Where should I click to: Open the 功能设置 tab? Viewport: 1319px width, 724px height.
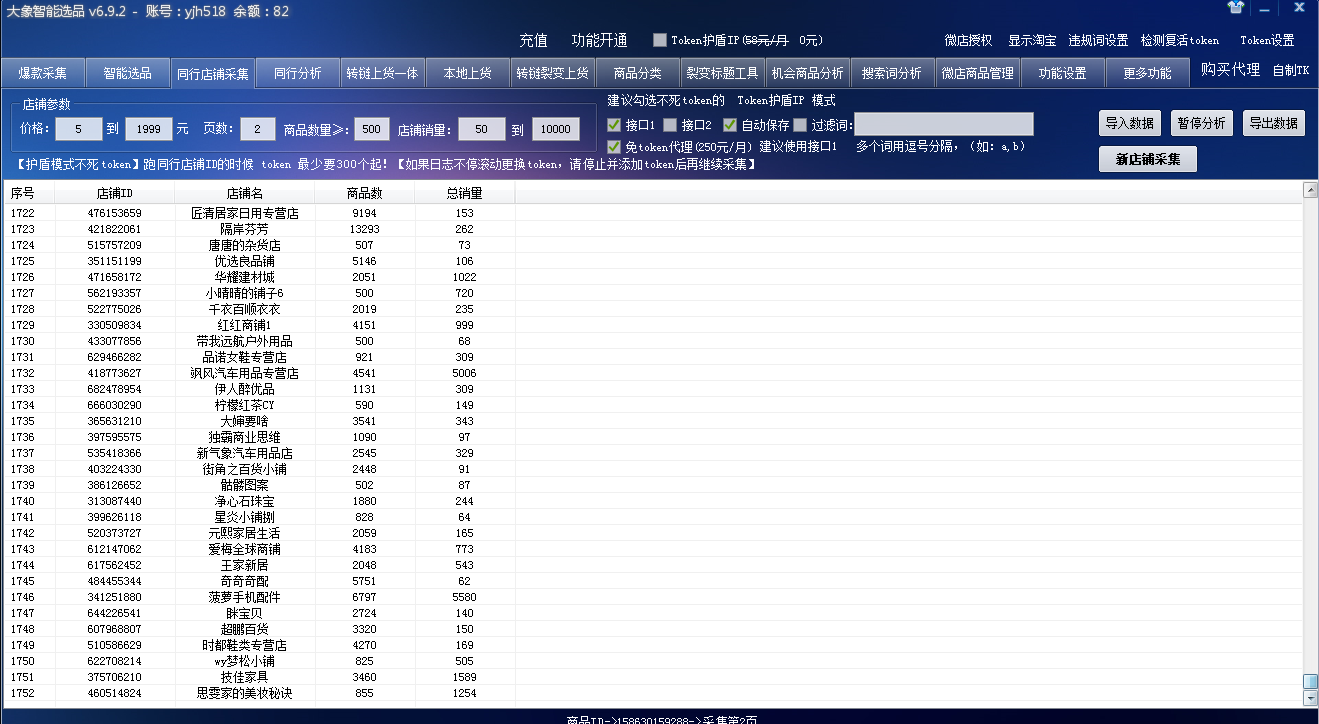(1062, 73)
